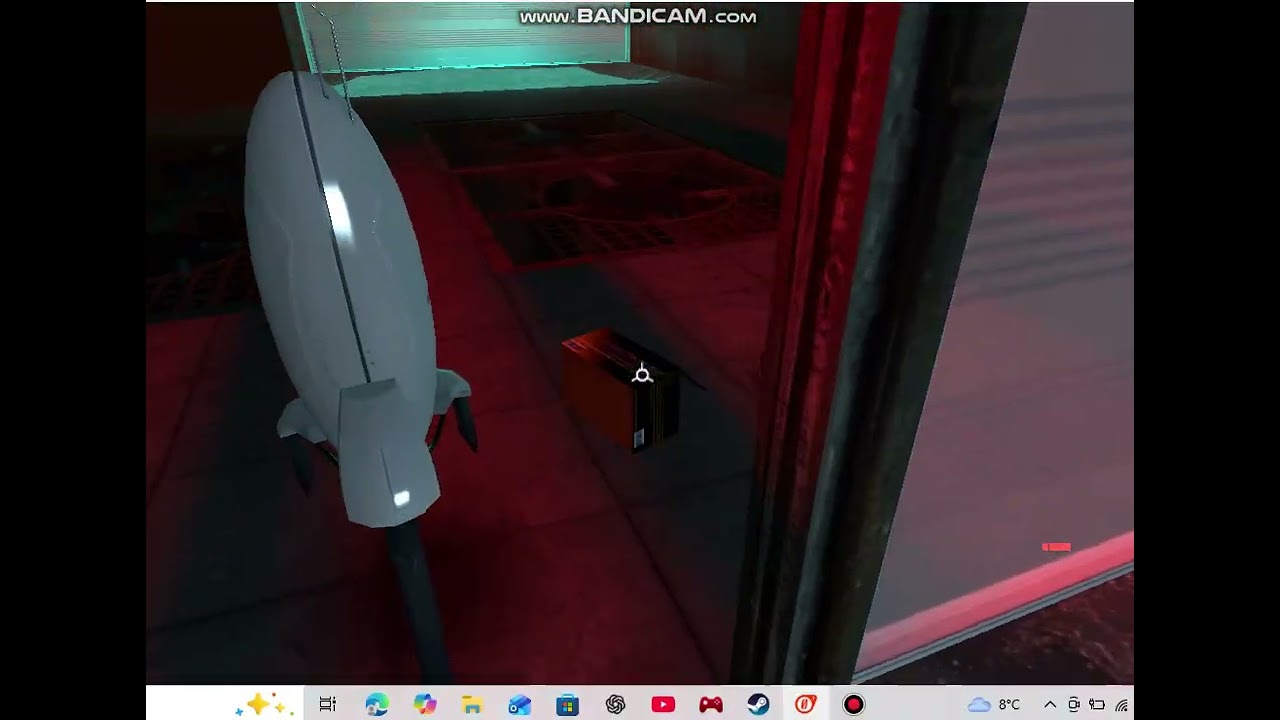Open the Wi-Fi network tray icon
The width and height of the screenshot is (1280, 720).
[x=1122, y=705]
